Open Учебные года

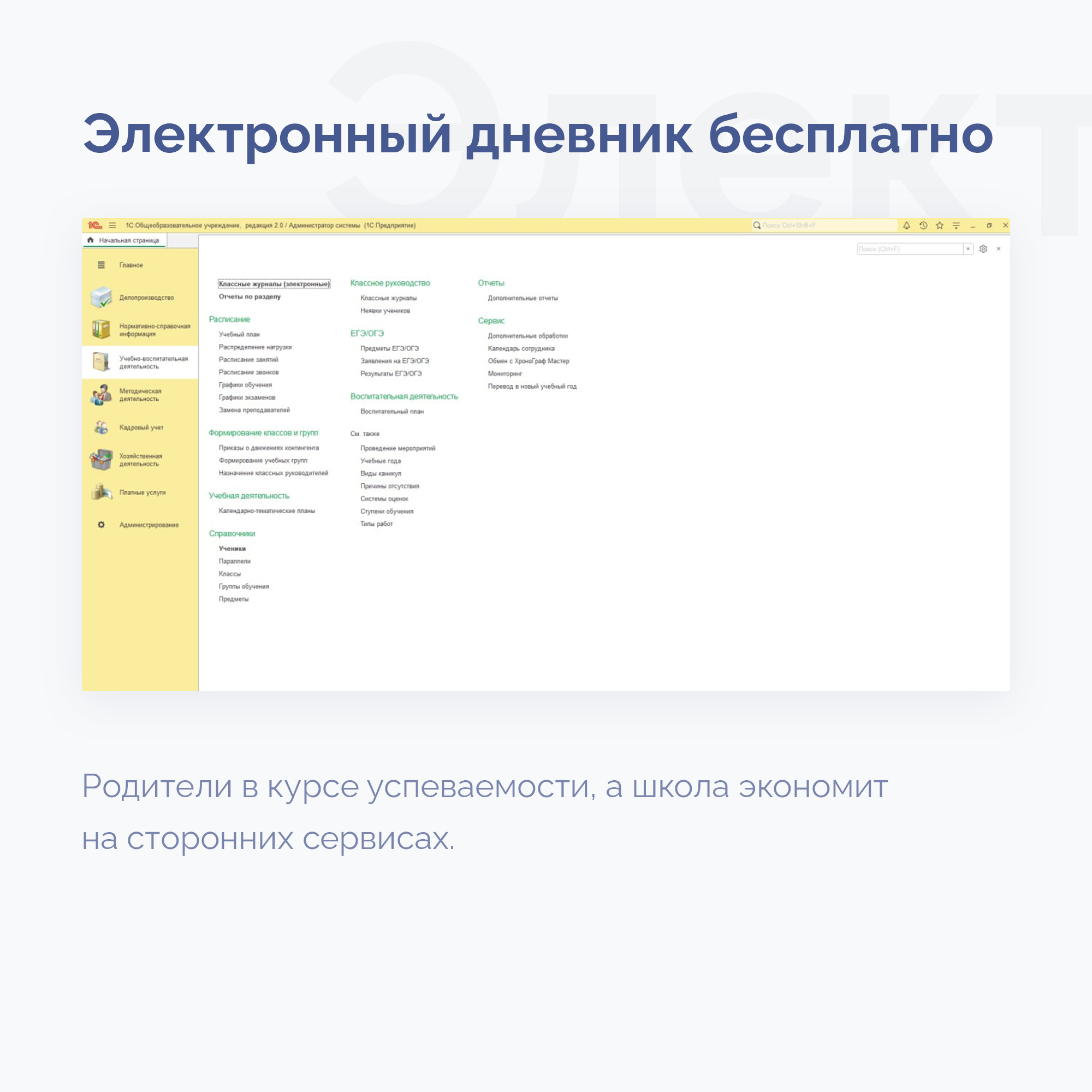[x=381, y=461]
